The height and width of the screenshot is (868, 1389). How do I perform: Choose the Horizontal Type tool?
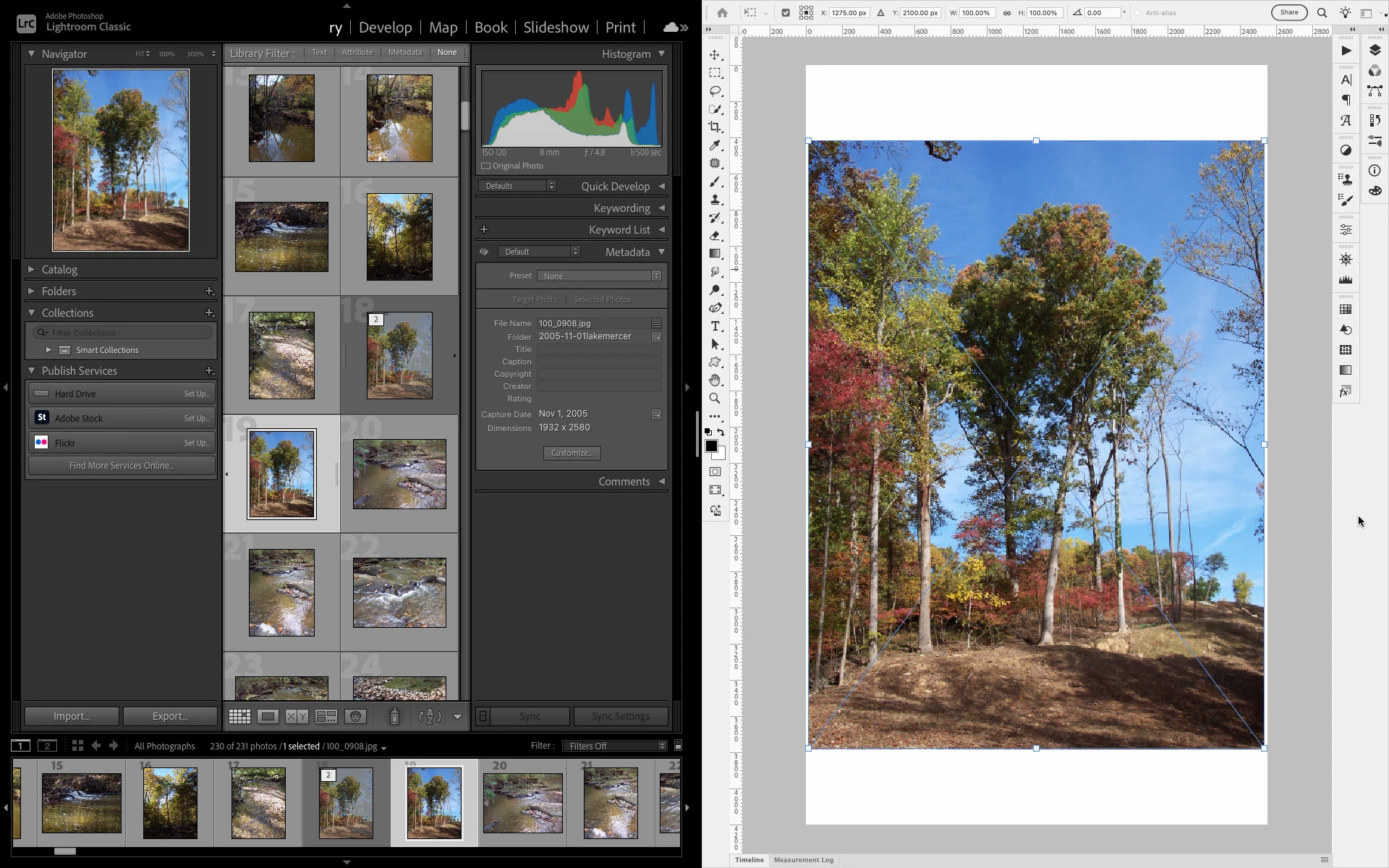point(715,326)
